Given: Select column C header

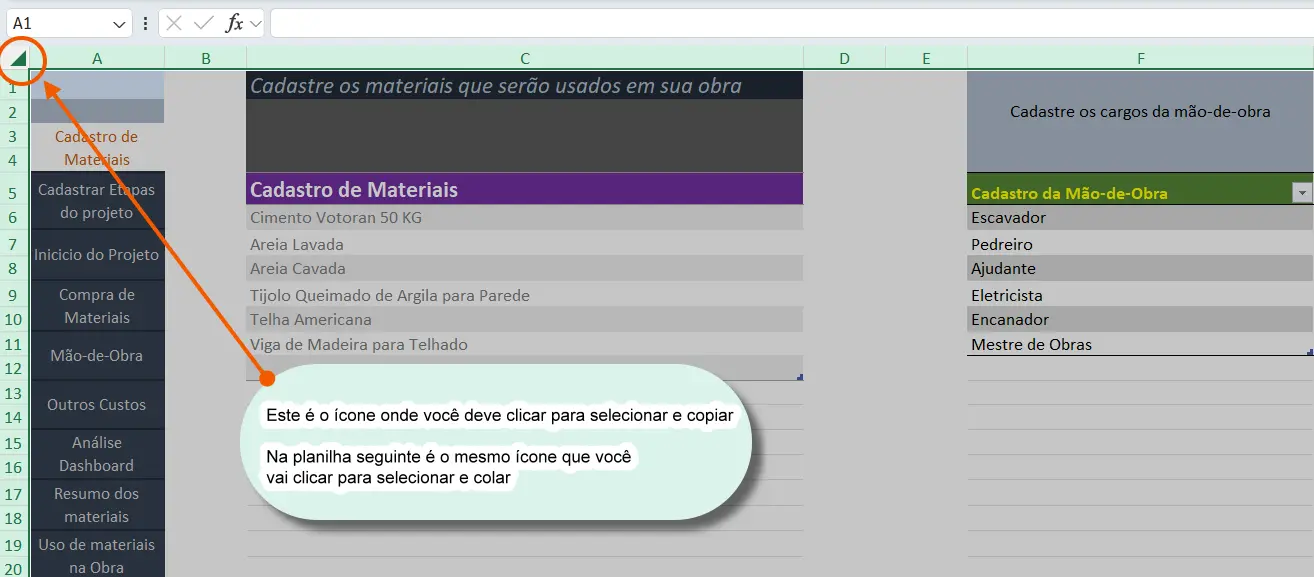Looking at the screenshot, I should (x=525, y=59).
